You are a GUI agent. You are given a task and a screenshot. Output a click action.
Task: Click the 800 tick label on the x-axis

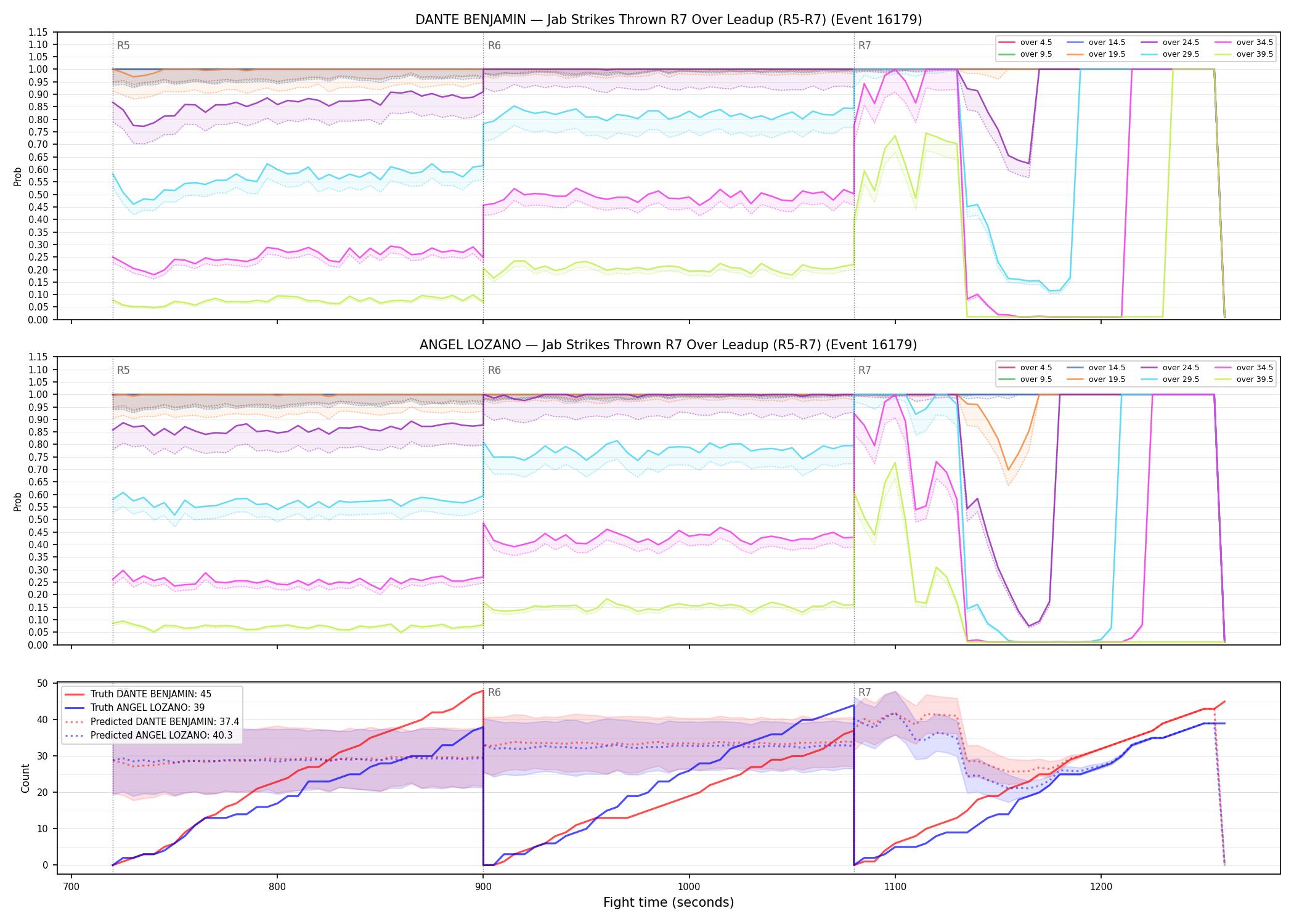coord(277,886)
